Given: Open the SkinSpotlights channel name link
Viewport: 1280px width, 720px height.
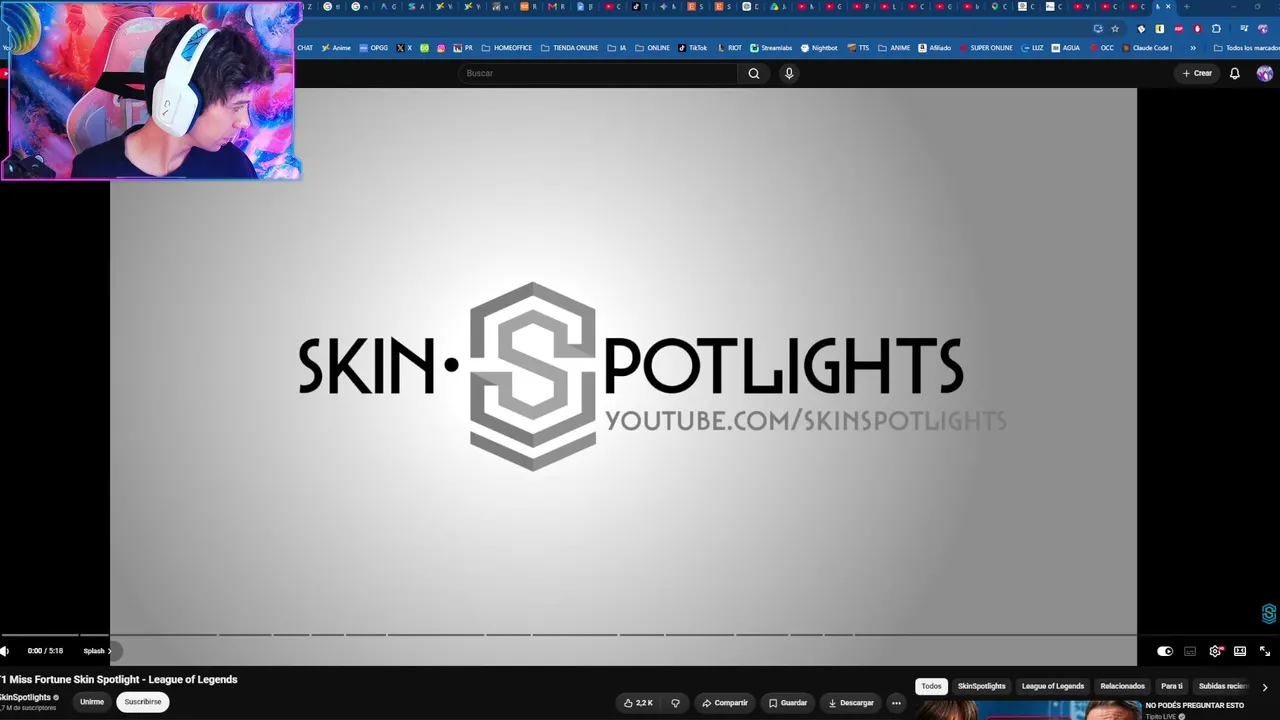Looking at the screenshot, I should 25,697.
